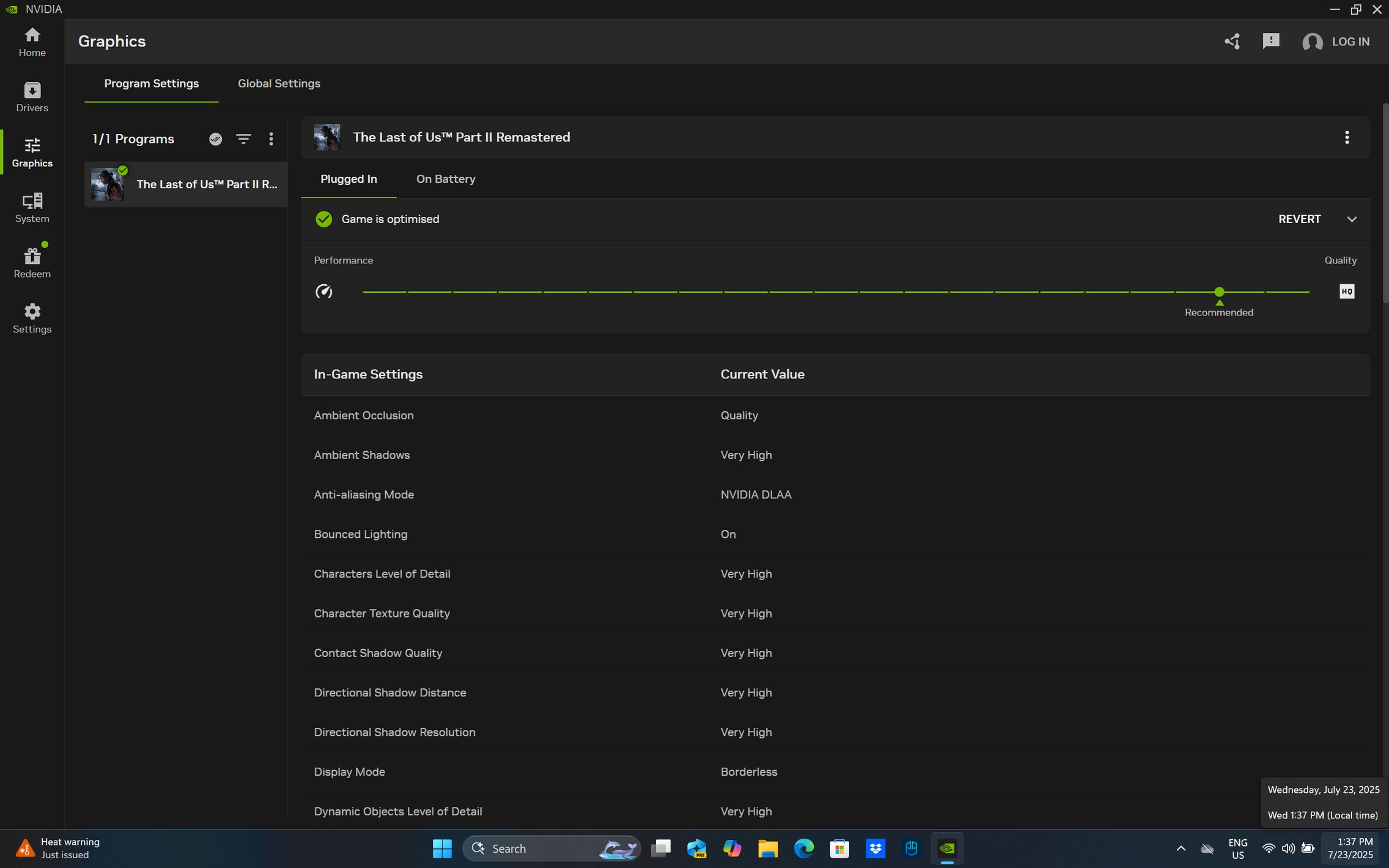Open Wi-Fi network tray icon
Viewport: 1389px width, 868px height.
[1269, 848]
